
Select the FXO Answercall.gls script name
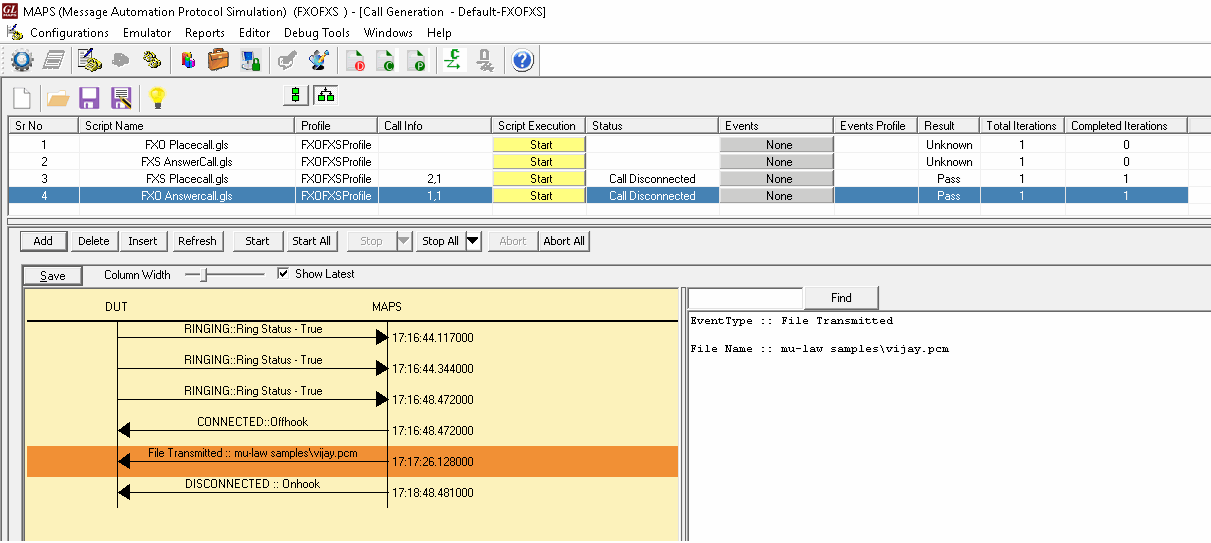pos(188,196)
